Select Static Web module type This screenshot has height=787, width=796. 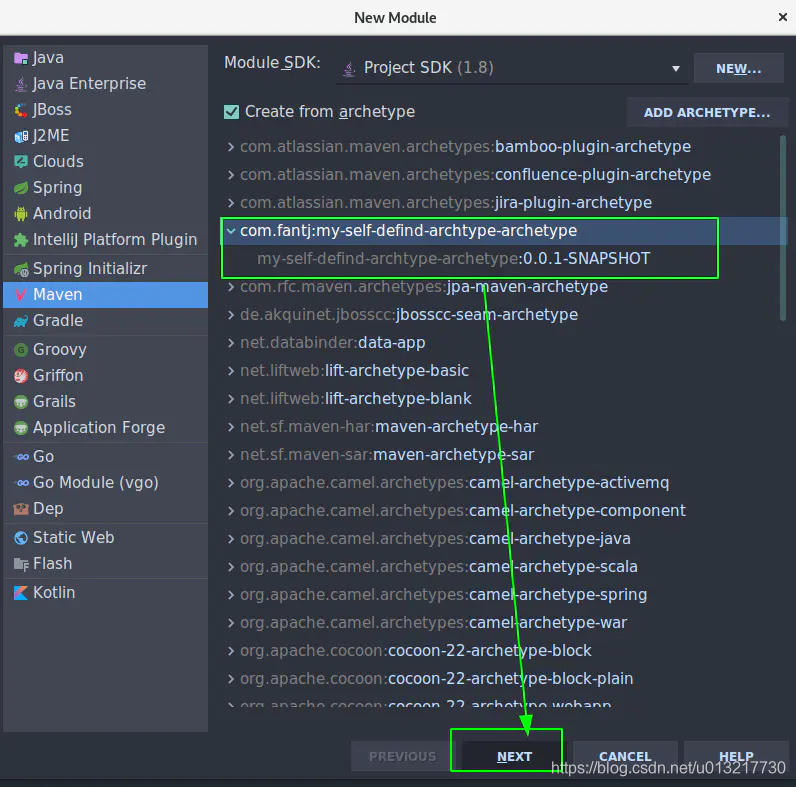106,537
